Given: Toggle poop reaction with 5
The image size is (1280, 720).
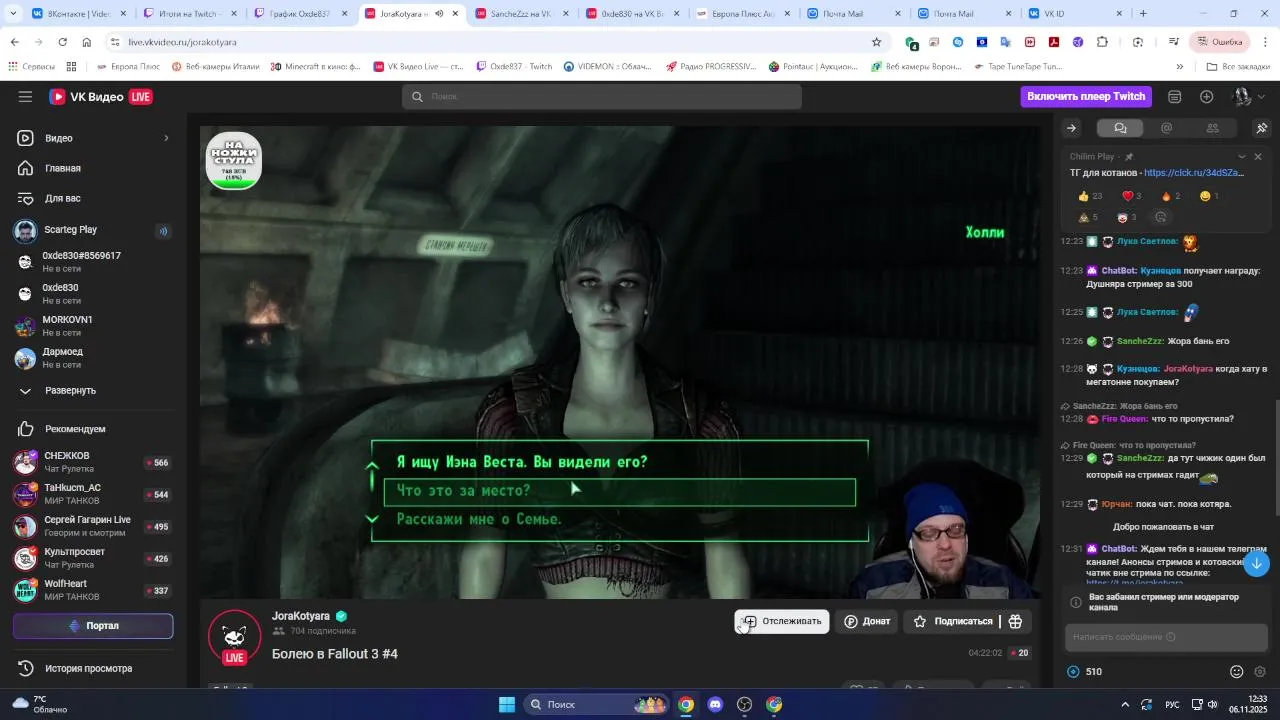Looking at the screenshot, I should pos(1088,217).
